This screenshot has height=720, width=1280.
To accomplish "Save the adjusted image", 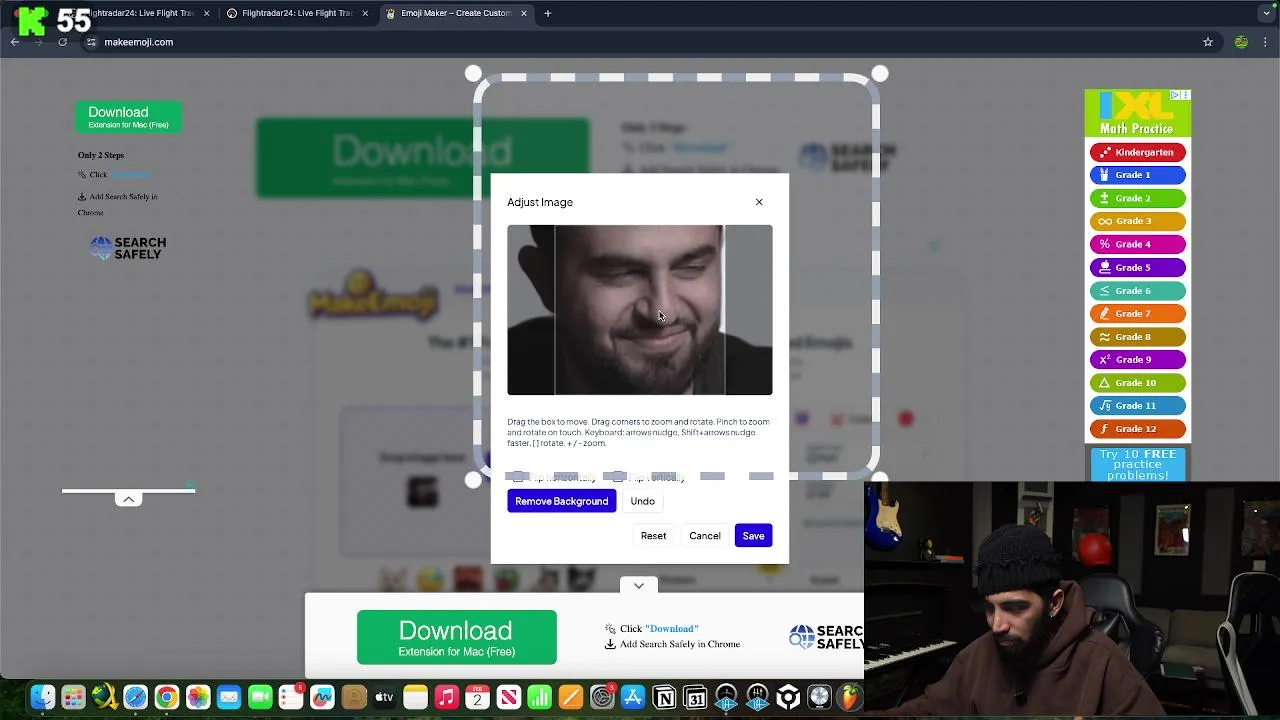I will [753, 536].
